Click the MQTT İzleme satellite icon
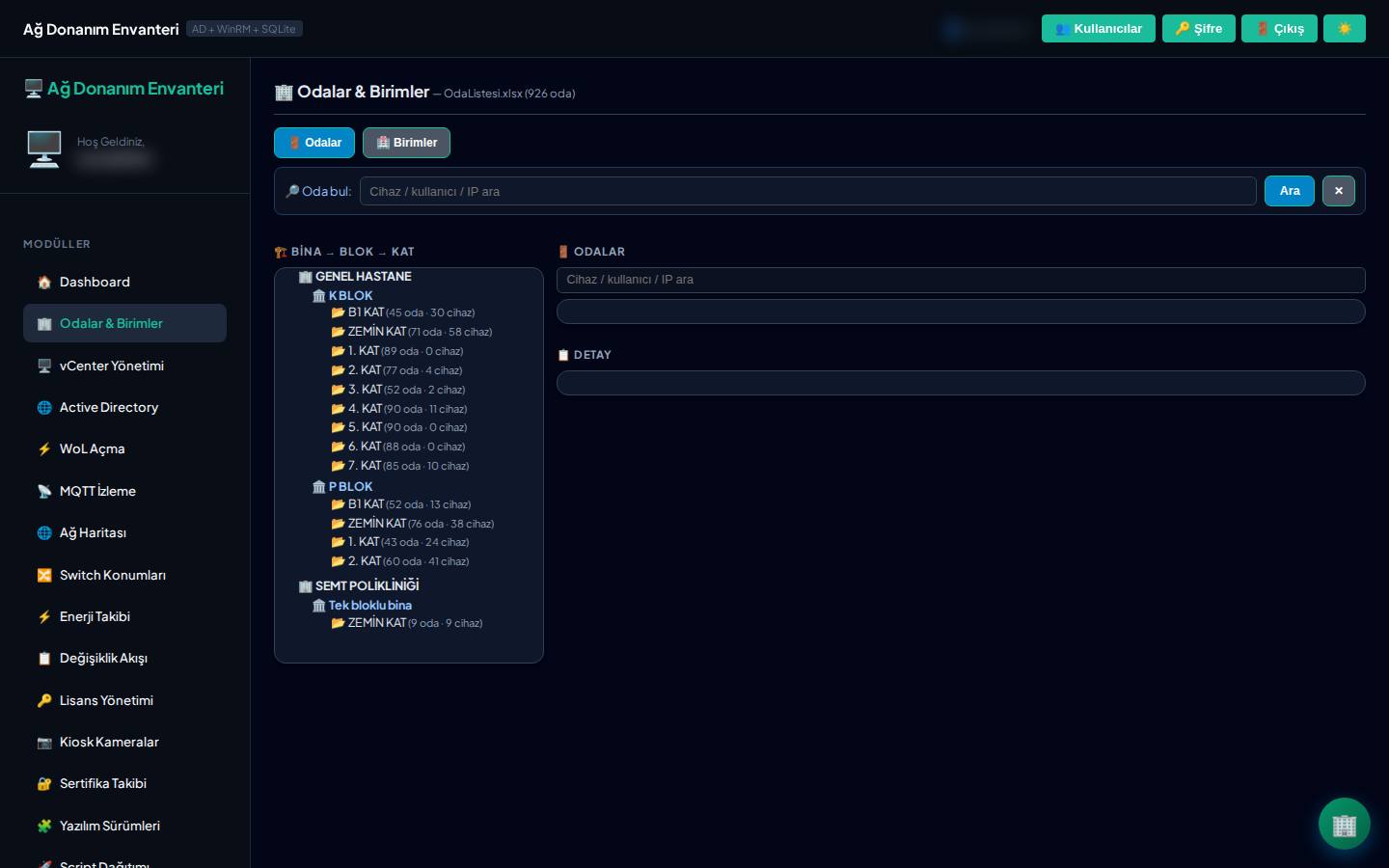 (44, 492)
